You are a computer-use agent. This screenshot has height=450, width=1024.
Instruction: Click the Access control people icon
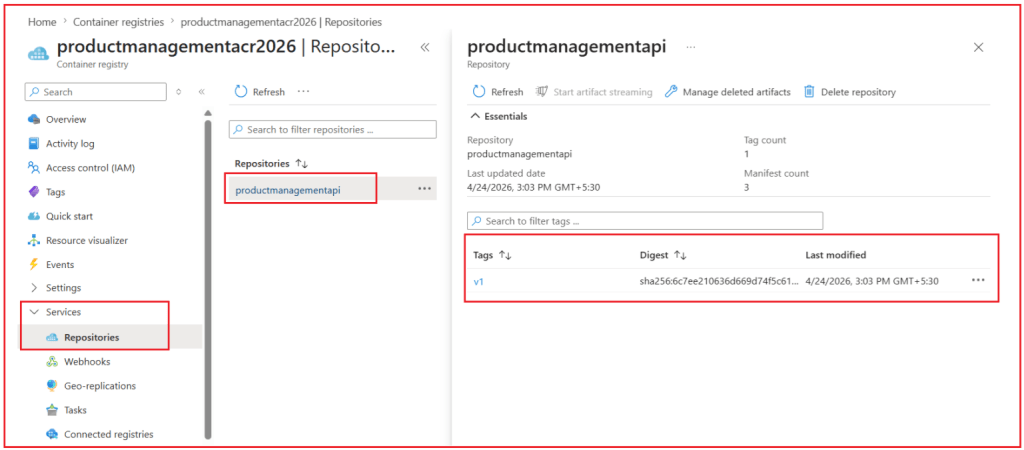click(x=34, y=168)
